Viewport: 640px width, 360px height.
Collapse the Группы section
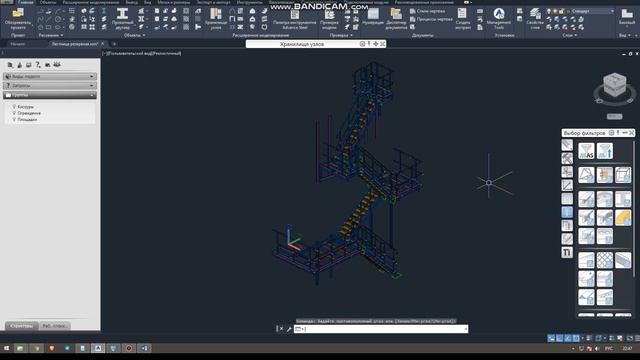pyautogui.click(x=50, y=95)
